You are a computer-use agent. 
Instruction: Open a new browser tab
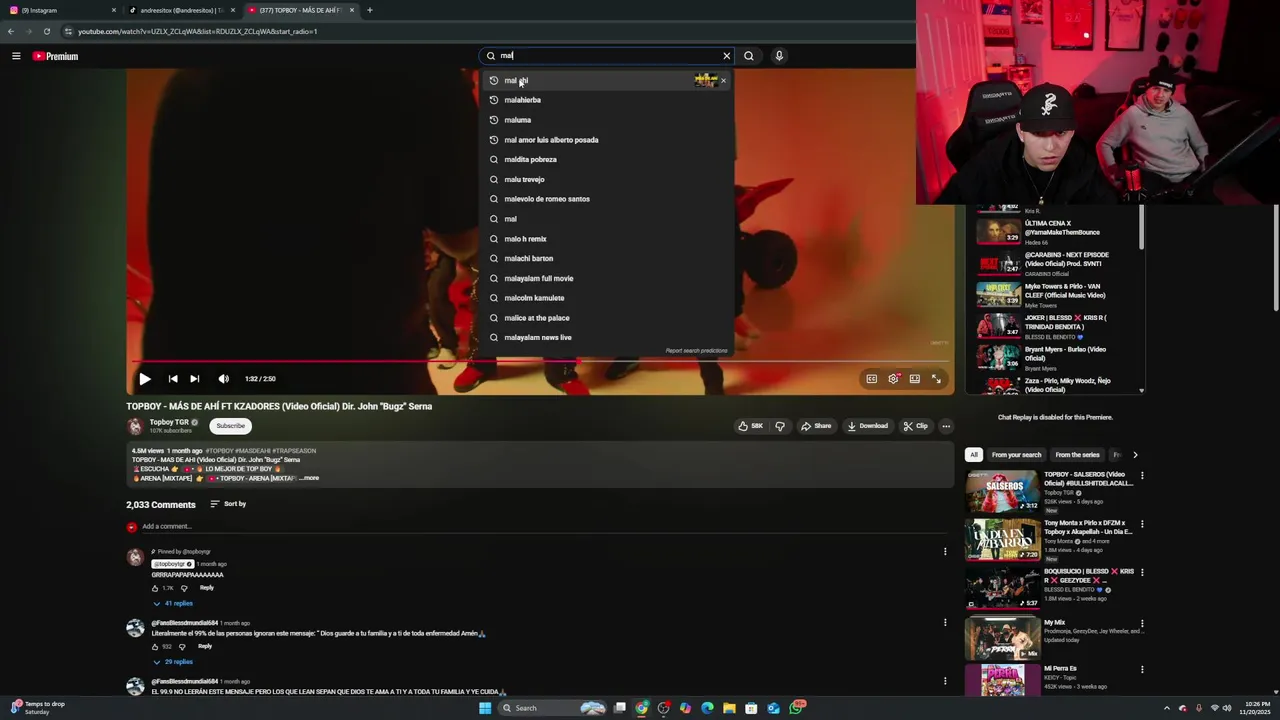pos(370,10)
